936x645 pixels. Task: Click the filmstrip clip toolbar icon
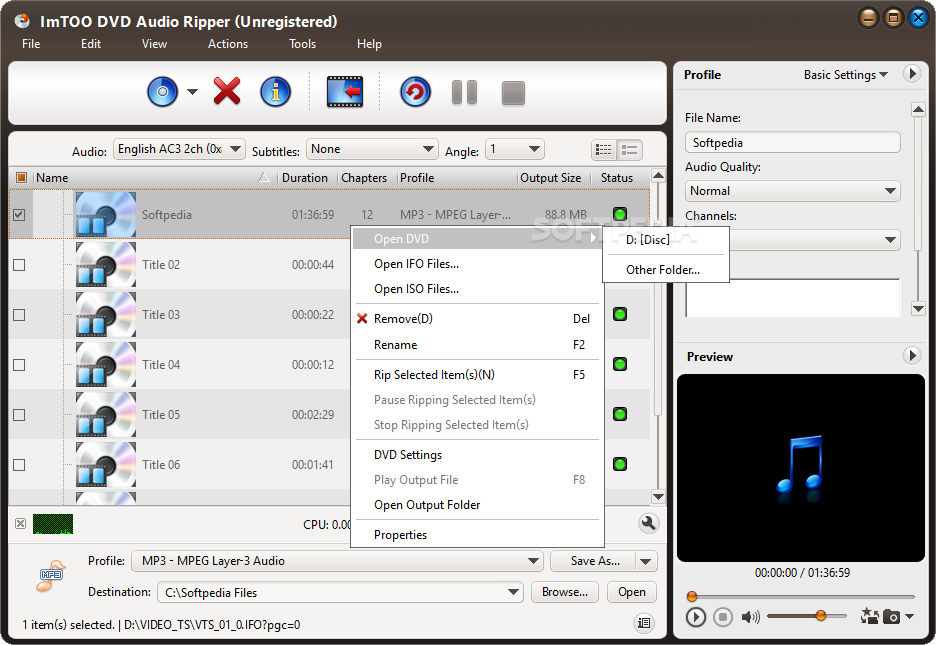tap(345, 92)
